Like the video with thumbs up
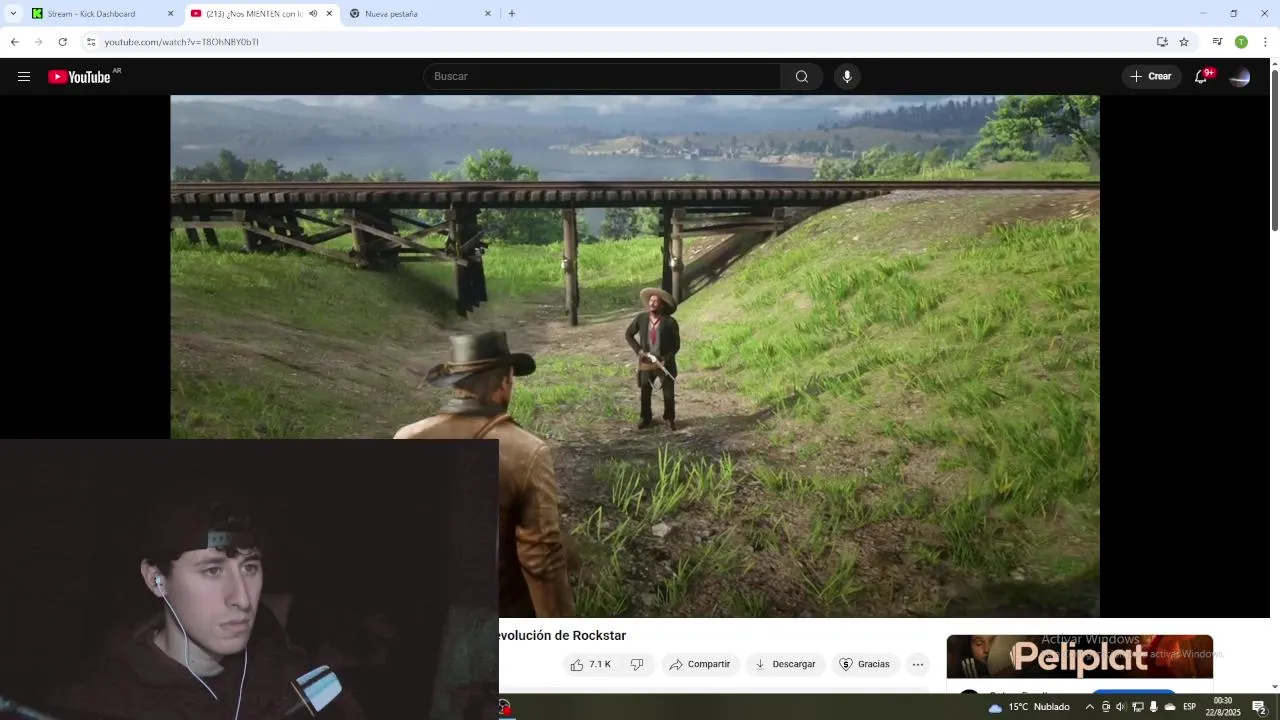 (590, 664)
